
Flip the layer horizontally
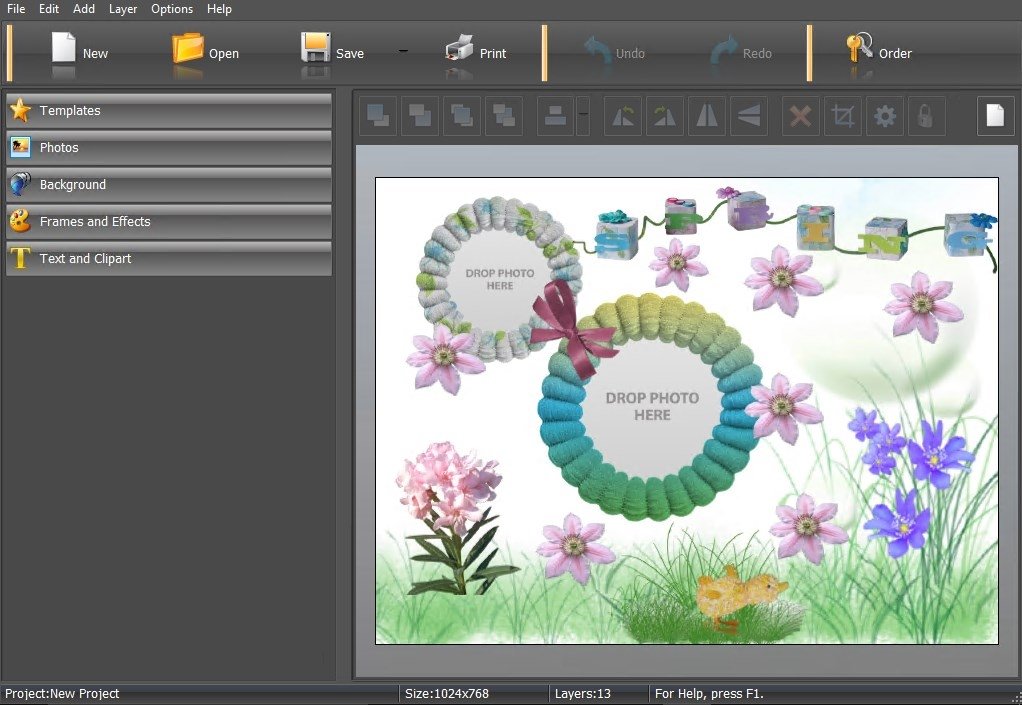click(x=707, y=116)
